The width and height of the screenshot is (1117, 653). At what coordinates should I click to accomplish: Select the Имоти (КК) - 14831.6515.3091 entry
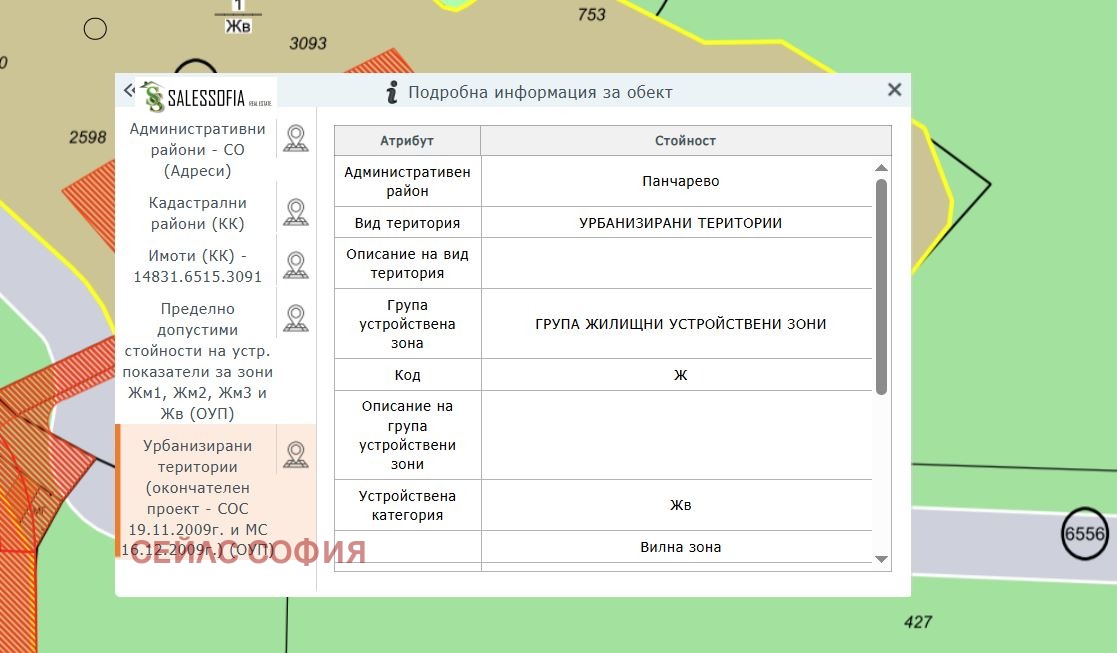coord(197,266)
